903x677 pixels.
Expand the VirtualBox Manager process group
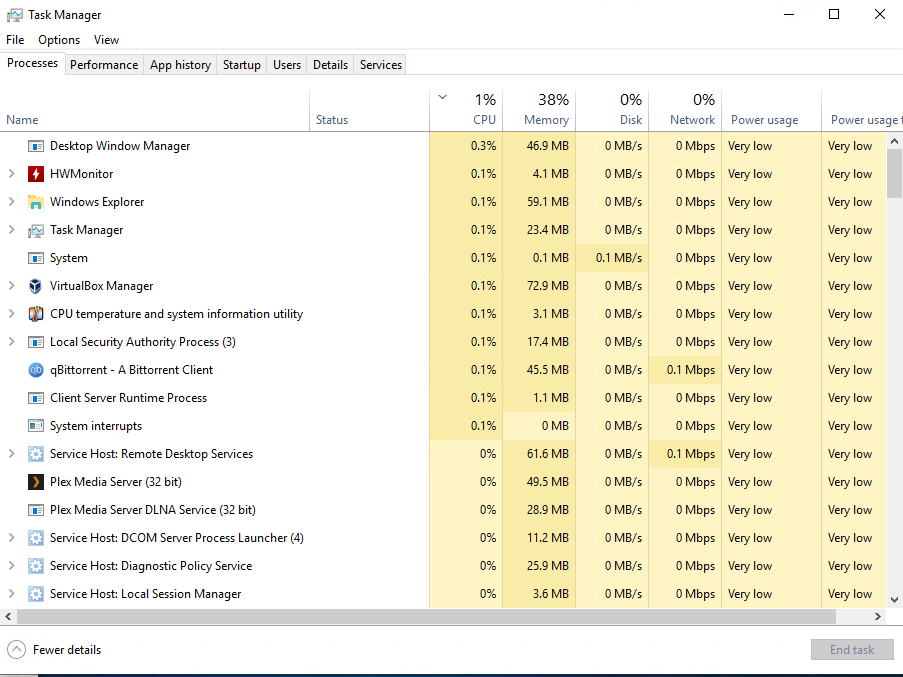point(12,286)
